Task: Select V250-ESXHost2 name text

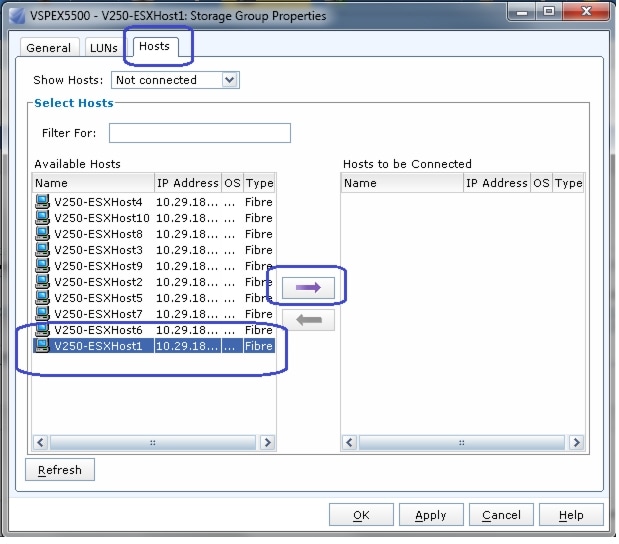Action: (98, 282)
